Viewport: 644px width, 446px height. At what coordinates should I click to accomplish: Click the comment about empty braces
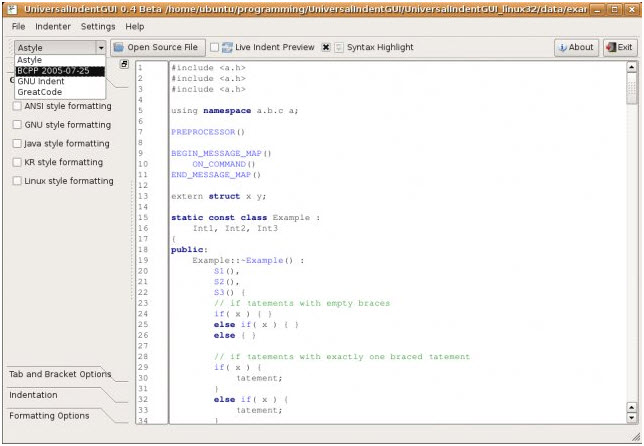click(302, 303)
